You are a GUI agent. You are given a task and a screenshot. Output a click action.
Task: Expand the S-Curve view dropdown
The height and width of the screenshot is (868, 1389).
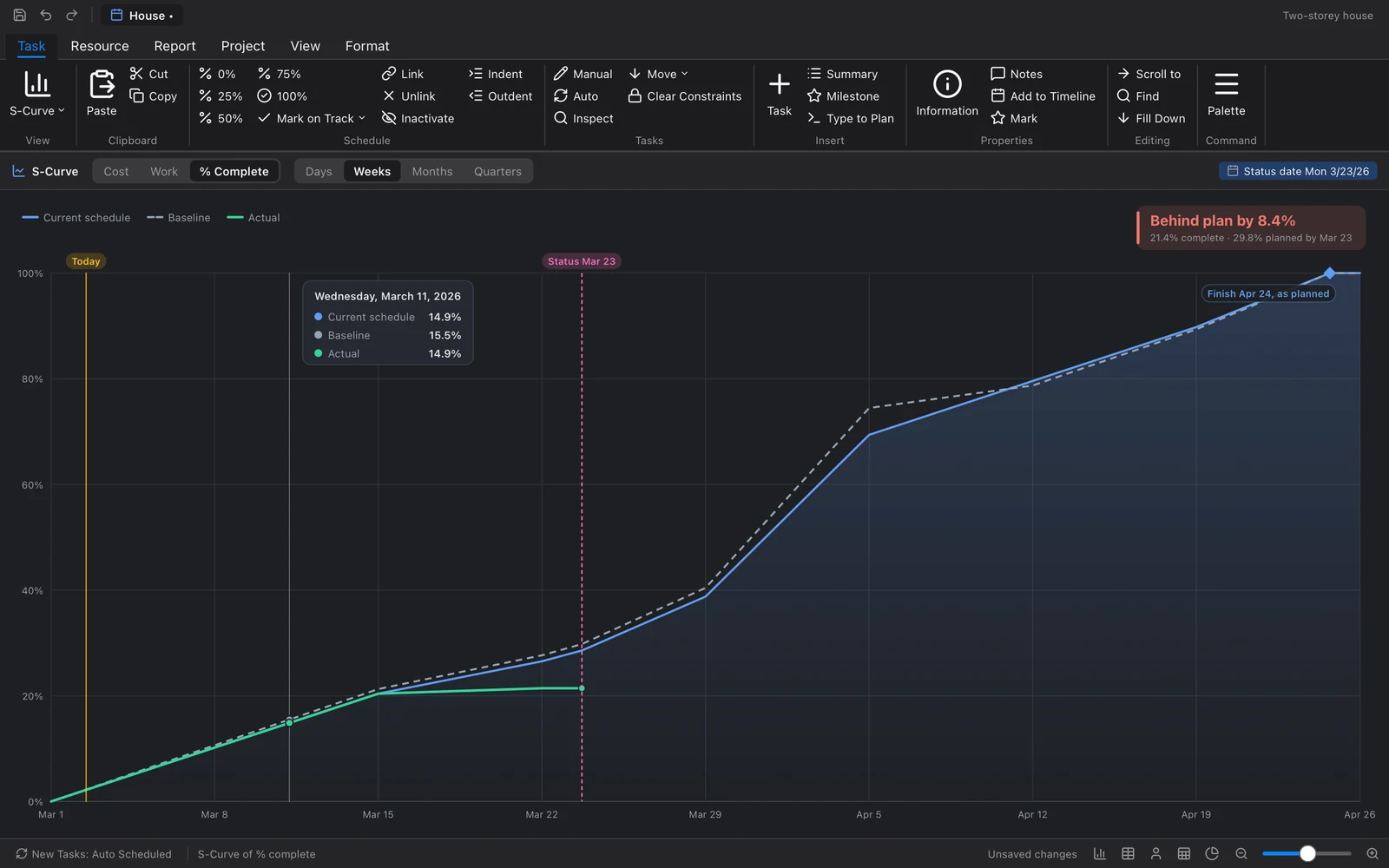37,93
